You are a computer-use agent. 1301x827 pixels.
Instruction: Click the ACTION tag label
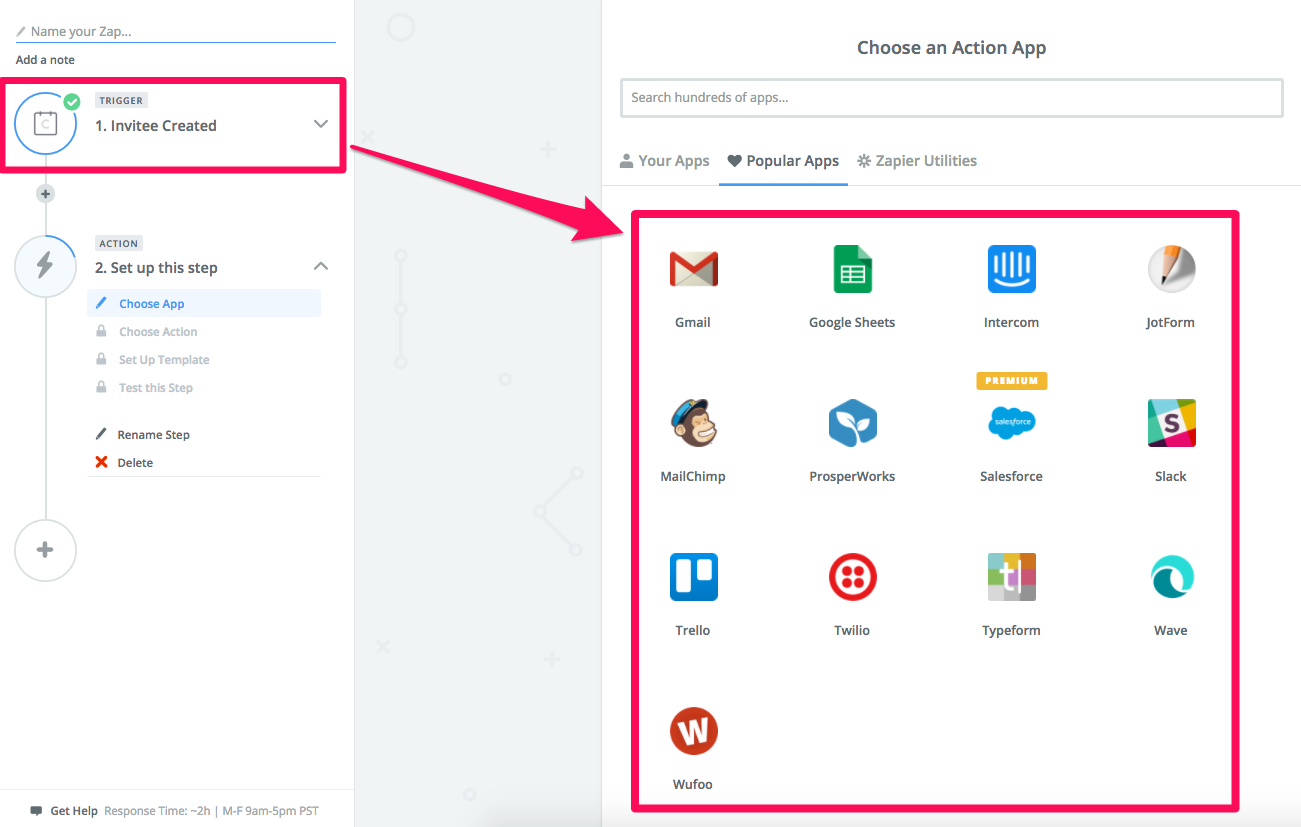pyautogui.click(x=119, y=243)
